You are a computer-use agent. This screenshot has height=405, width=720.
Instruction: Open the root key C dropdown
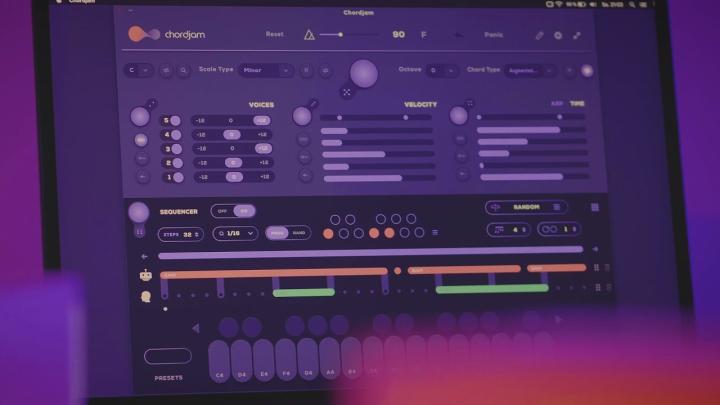pyautogui.click(x=139, y=70)
